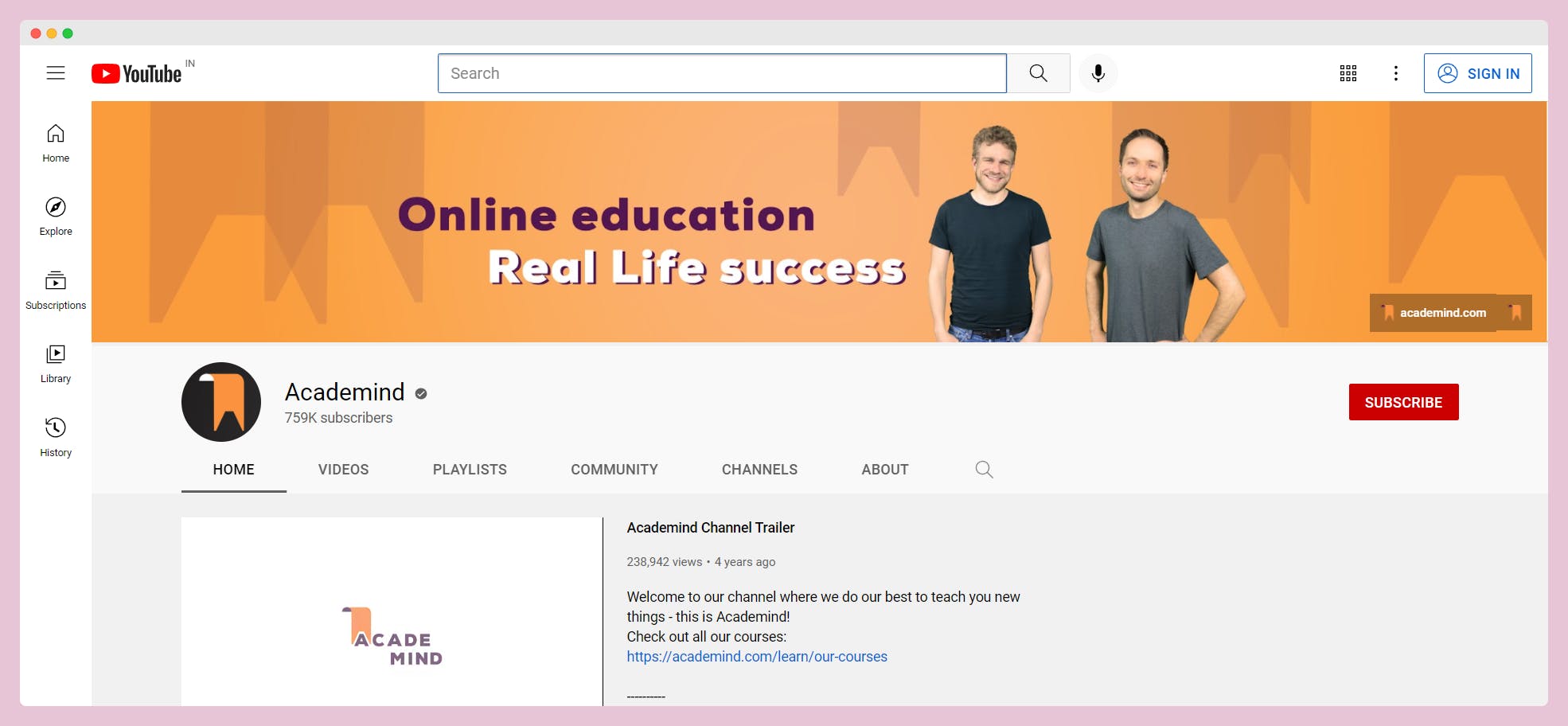Click the 238,942 views text
This screenshot has width=1568, height=726.
[665, 562]
